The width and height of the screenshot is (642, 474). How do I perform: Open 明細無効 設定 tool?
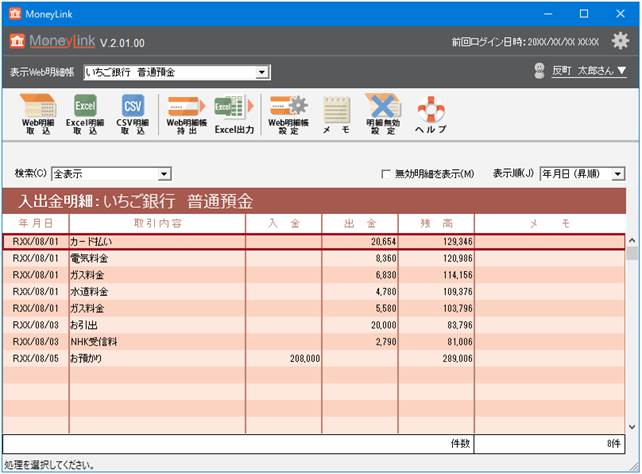point(383,114)
